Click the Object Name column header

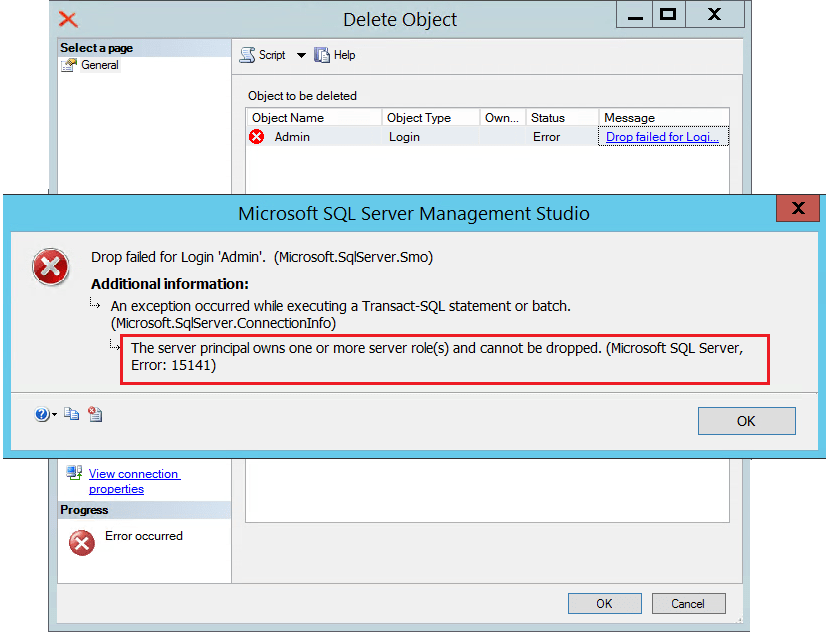[x=314, y=117]
